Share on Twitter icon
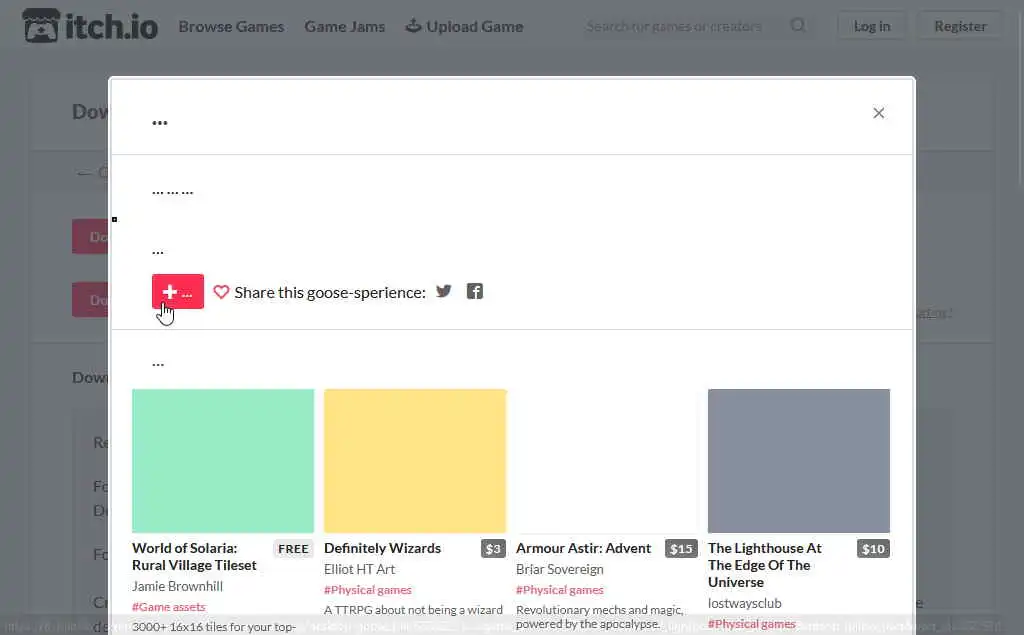 pos(443,291)
